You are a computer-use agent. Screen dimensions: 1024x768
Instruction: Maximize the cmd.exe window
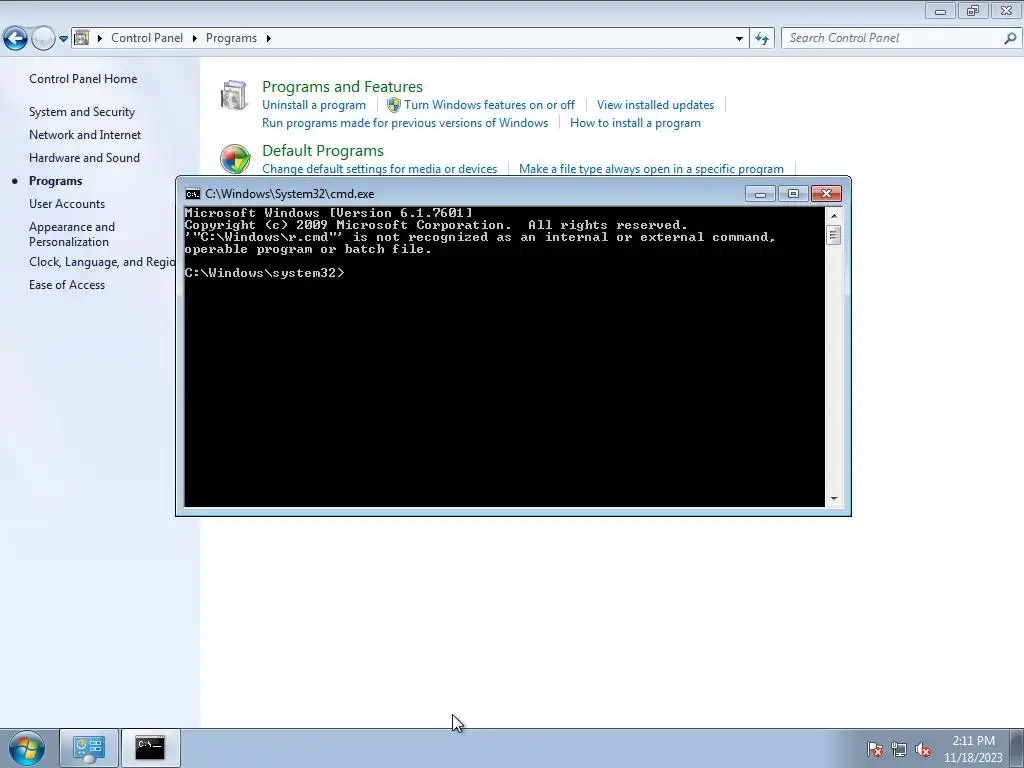point(793,194)
